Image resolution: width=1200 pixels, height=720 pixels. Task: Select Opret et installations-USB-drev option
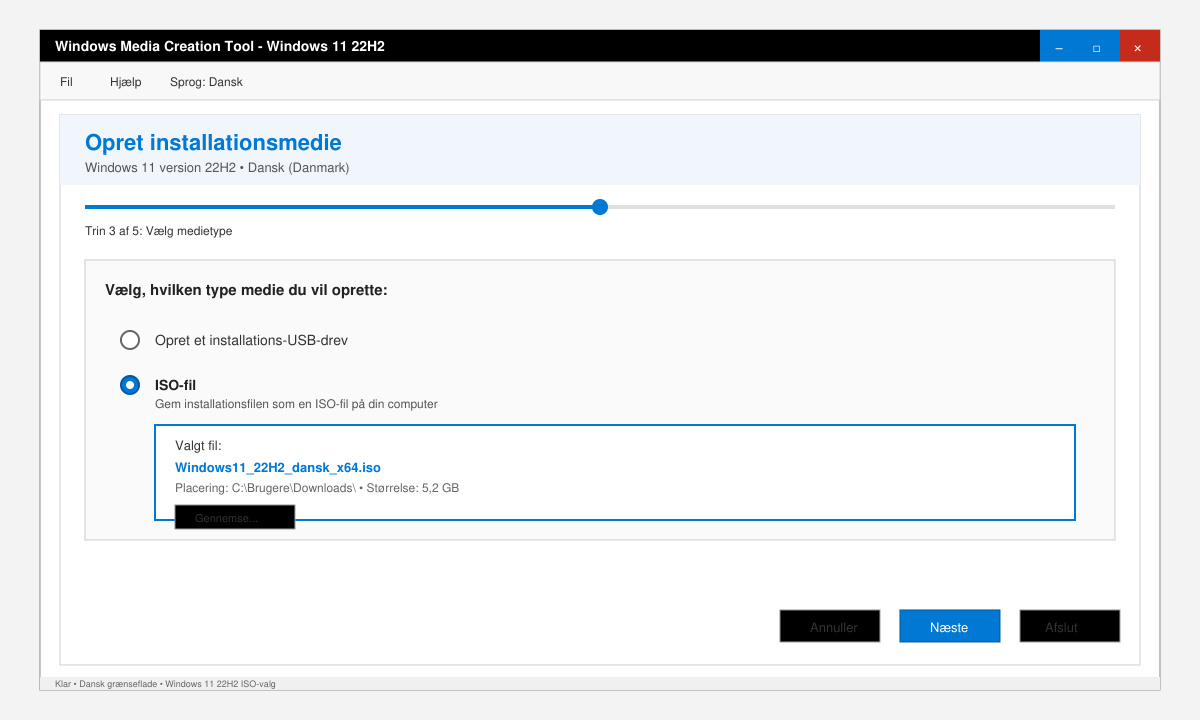coord(130,340)
